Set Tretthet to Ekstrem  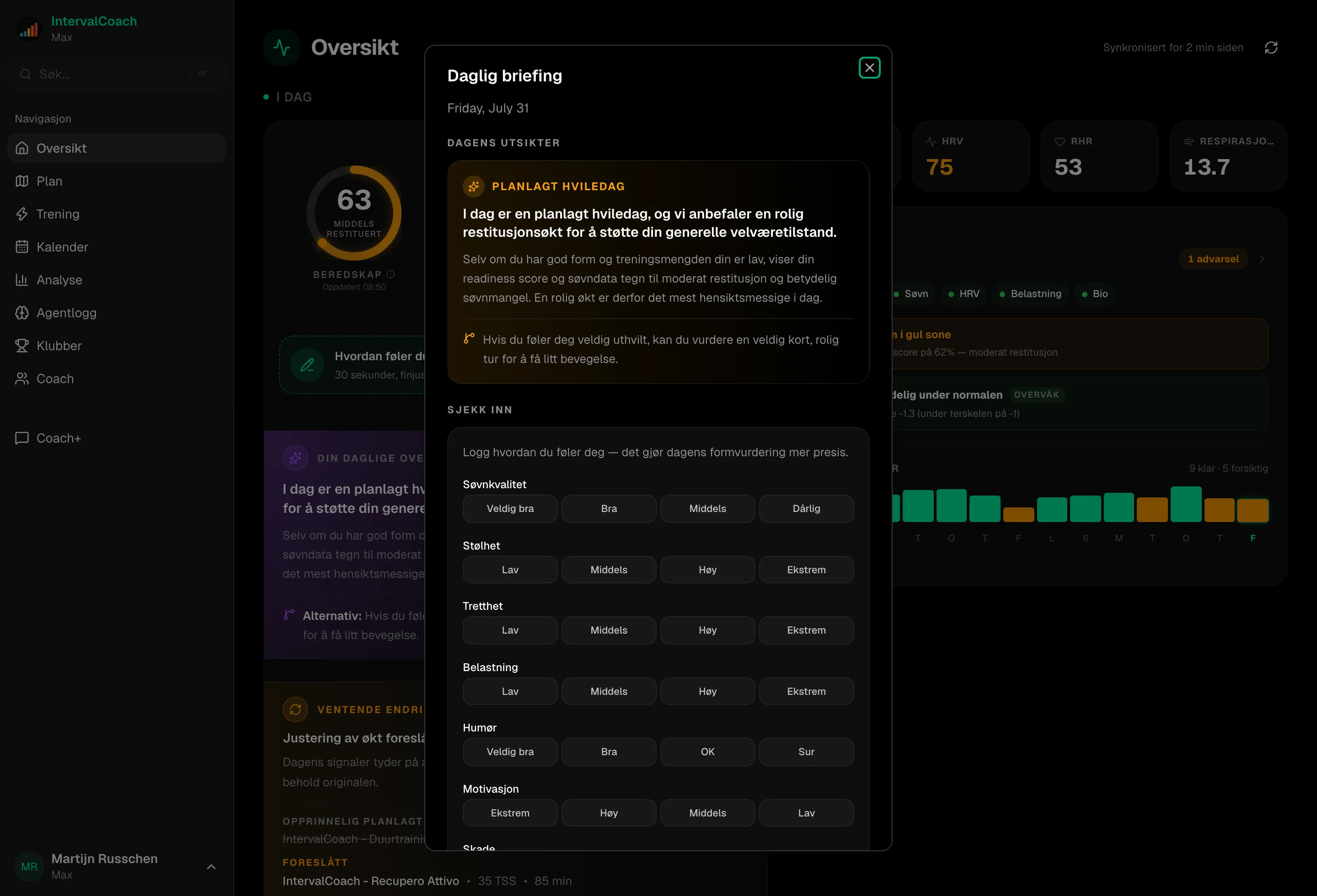coord(806,630)
